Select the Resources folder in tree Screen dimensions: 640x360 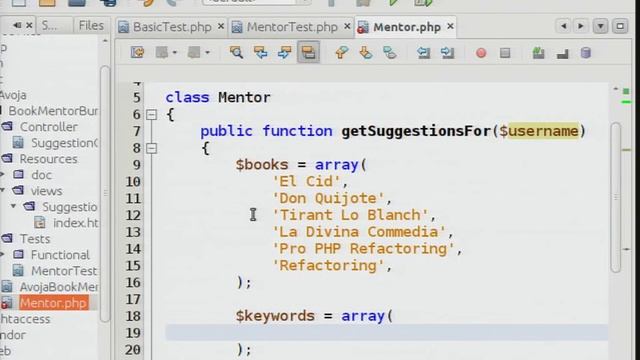pyautogui.click(x=48, y=159)
